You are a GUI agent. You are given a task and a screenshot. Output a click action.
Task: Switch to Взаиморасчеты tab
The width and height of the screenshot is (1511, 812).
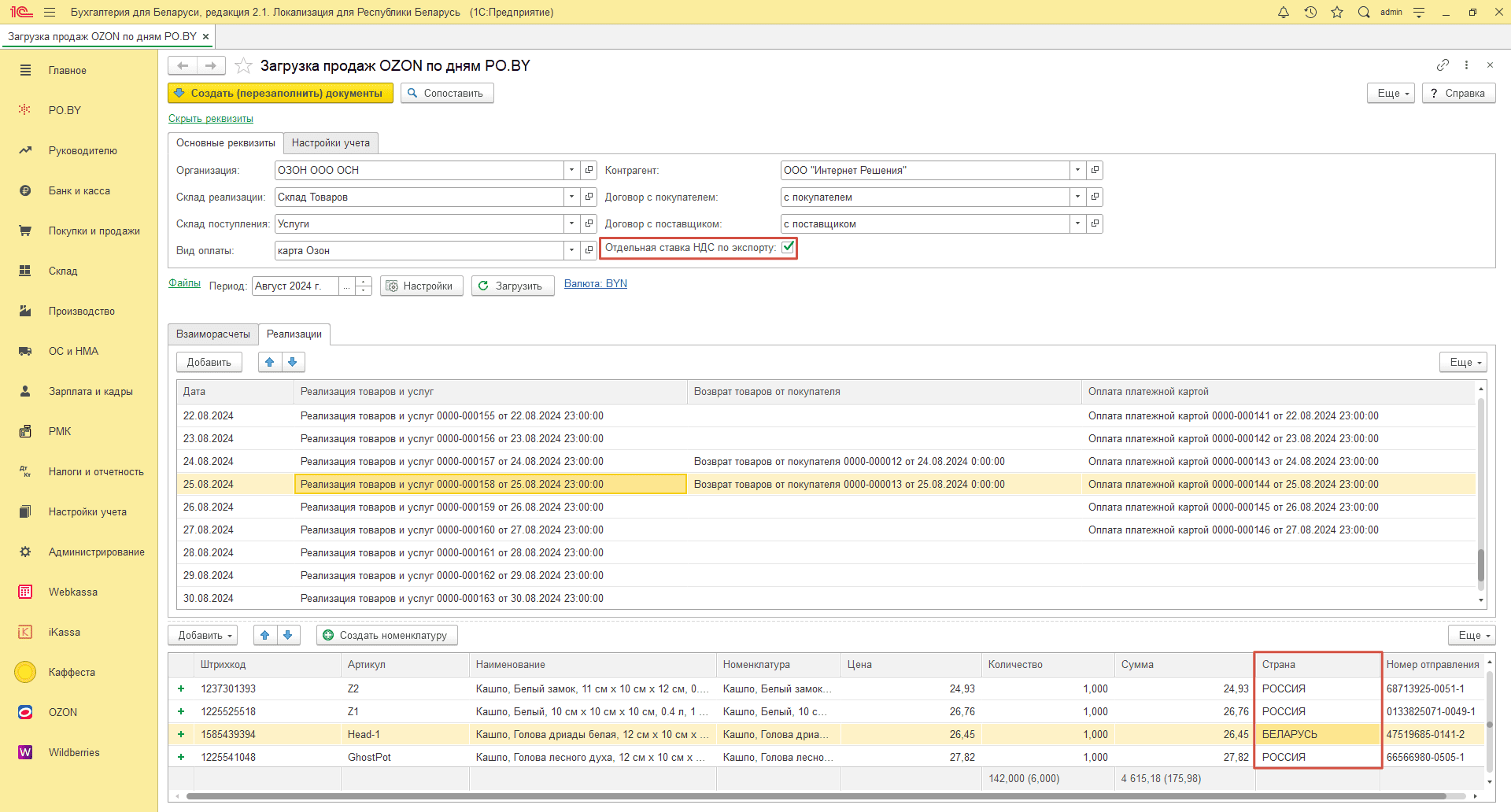pyautogui.click(x=213, y=334)
